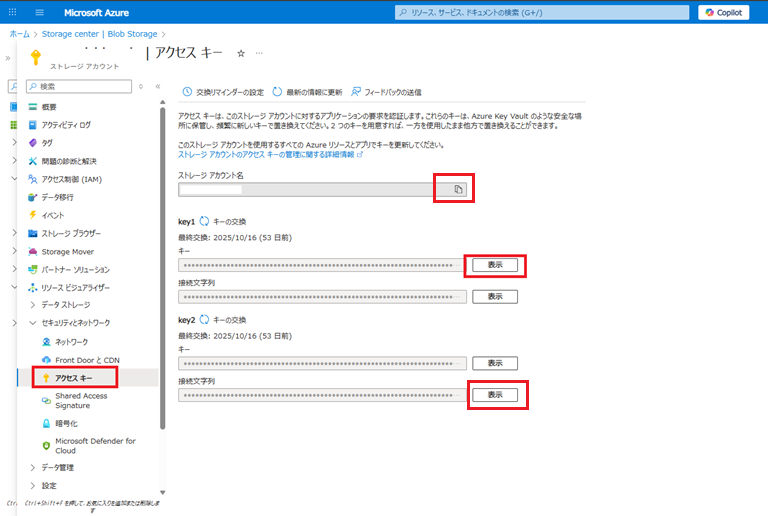Copy the storage account name
This screenshot has height=516, width=768.
tap(458, 189)
